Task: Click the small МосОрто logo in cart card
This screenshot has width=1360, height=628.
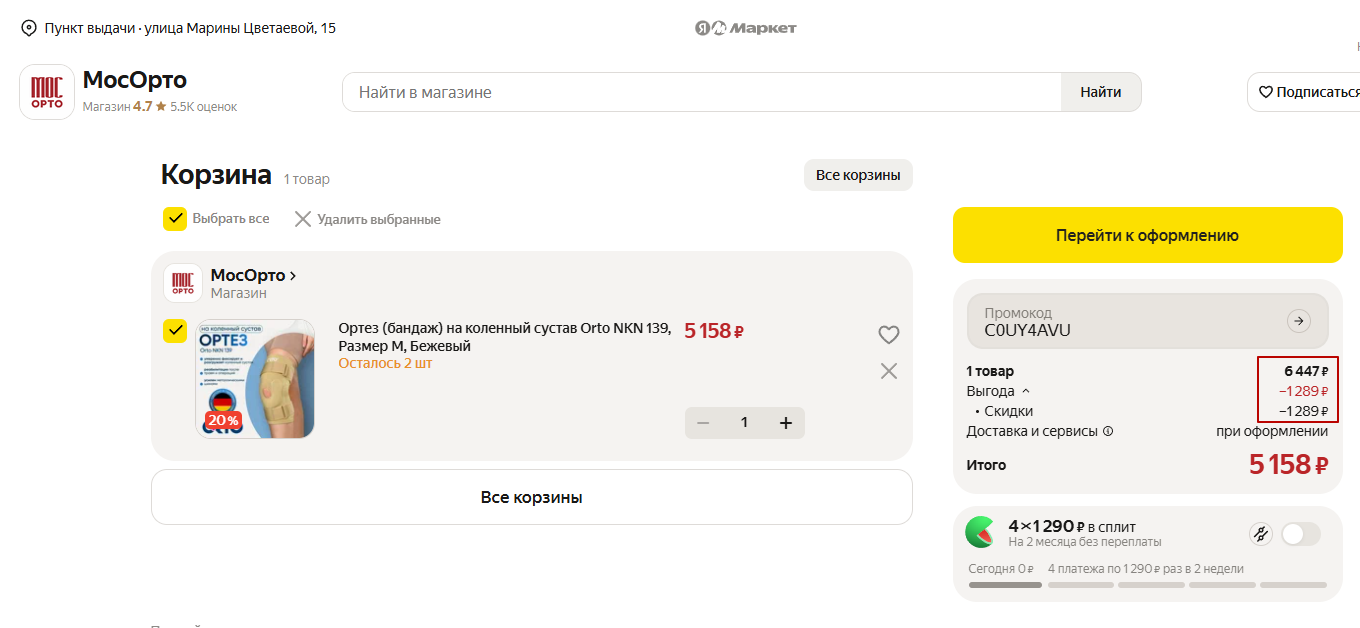Action: (x=183, y=283)
